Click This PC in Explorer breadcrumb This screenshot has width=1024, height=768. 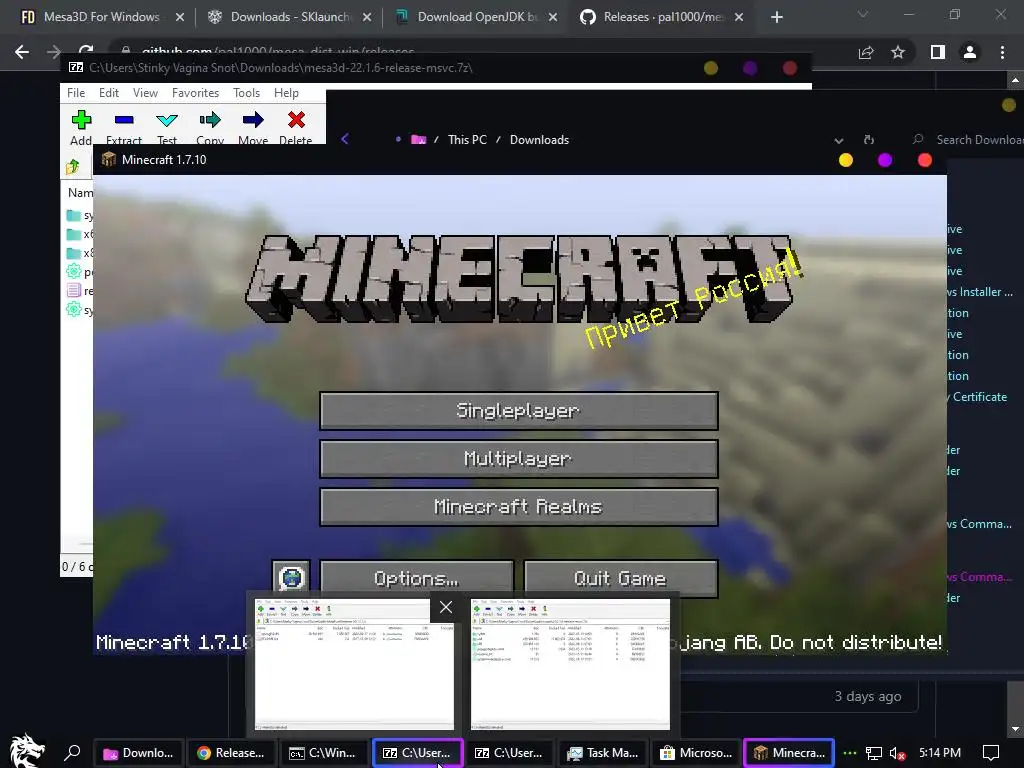point(467,140)
